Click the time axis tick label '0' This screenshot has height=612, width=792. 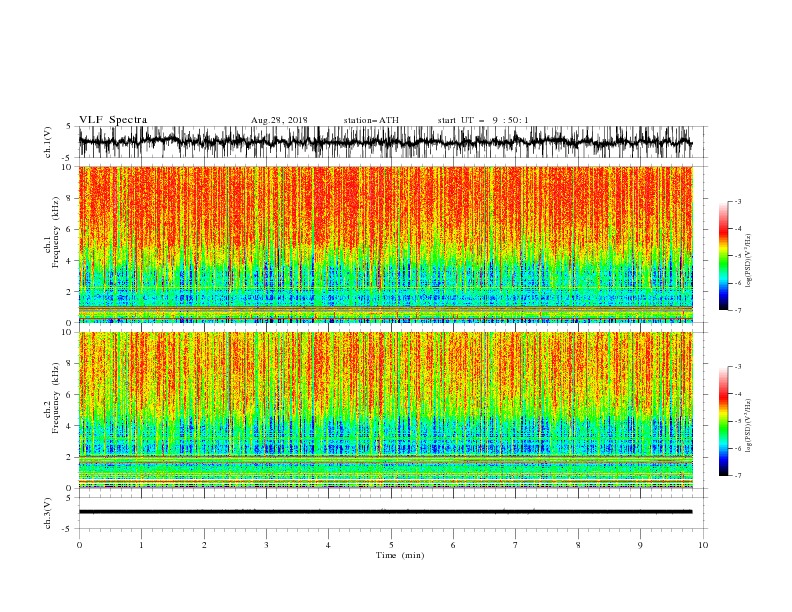pos(79,545)
